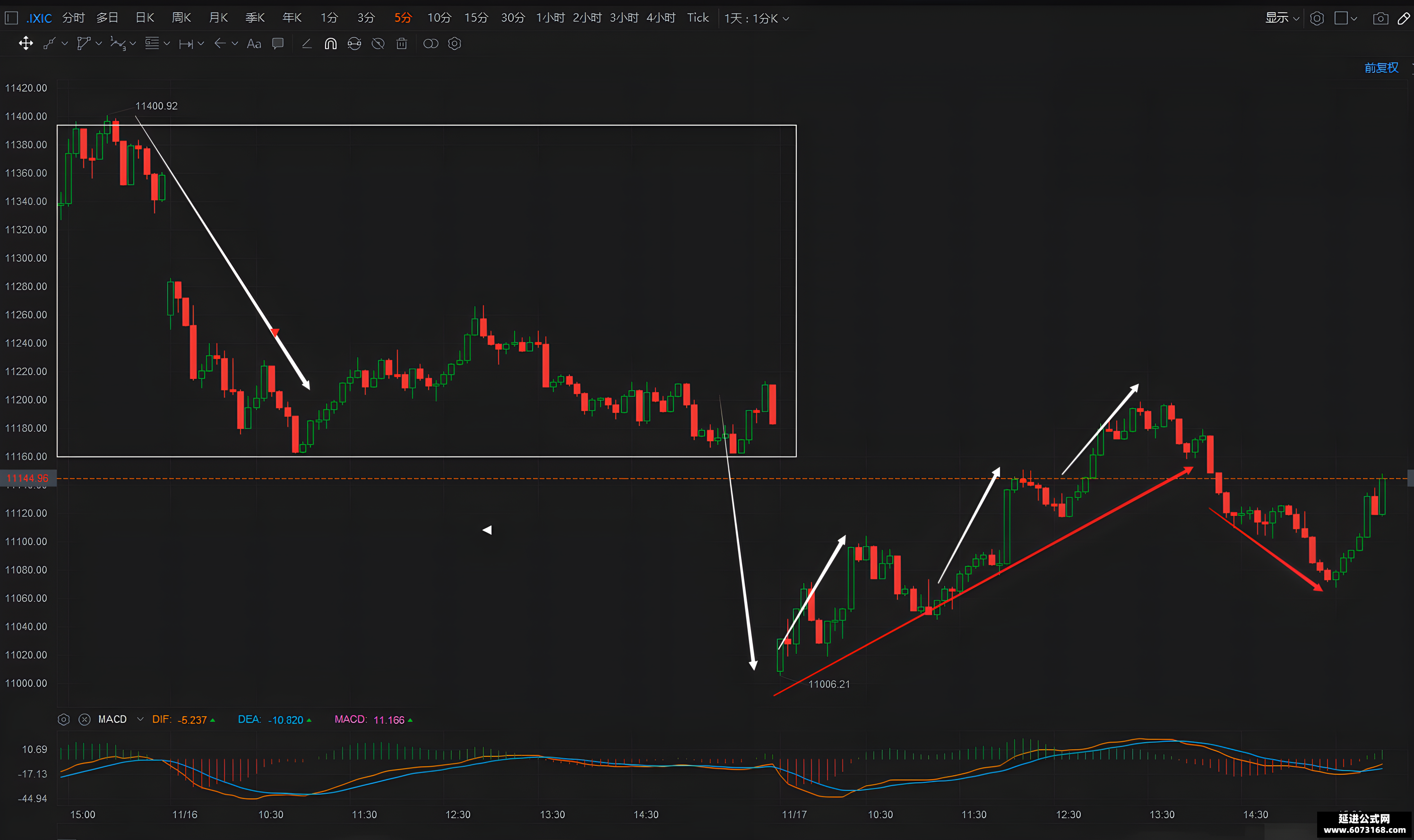Select the eraser angle tool
Screen dimensions: 1414x840
[x=307, y=43]
